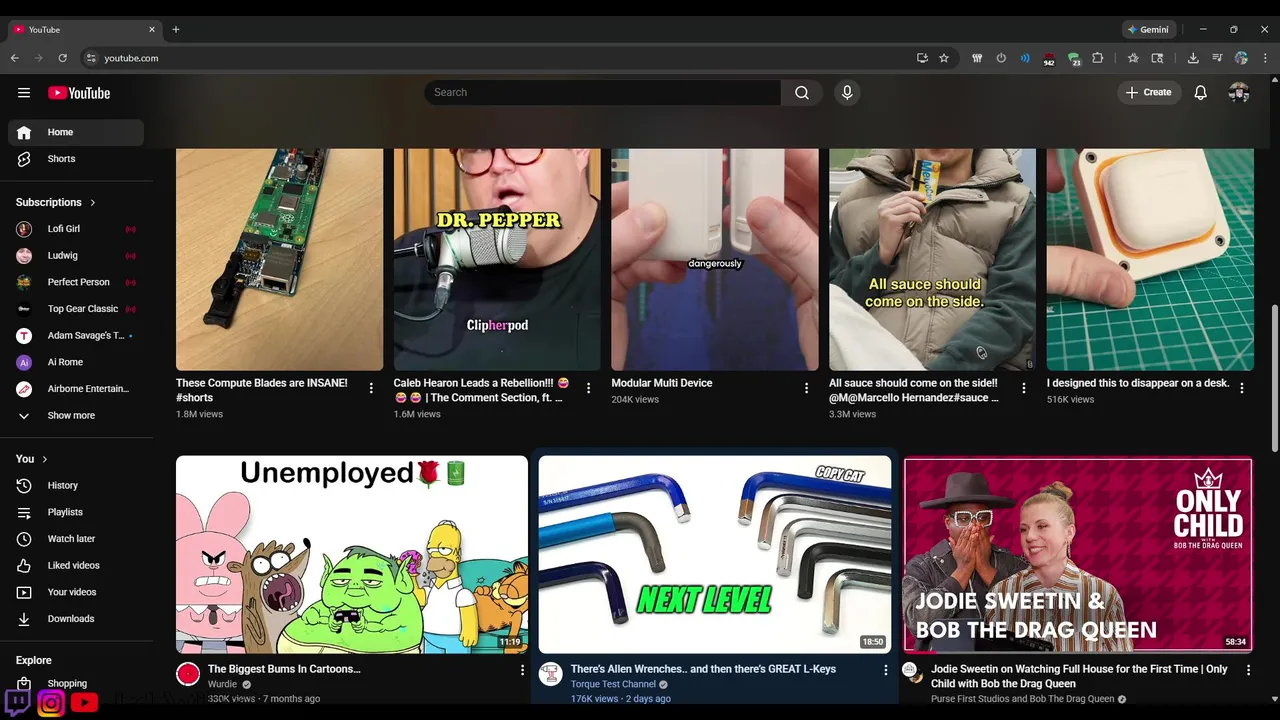Open Adam Savage's channel subscription
The width and height of the screenshot is (1280, 720).
[76, 336]
